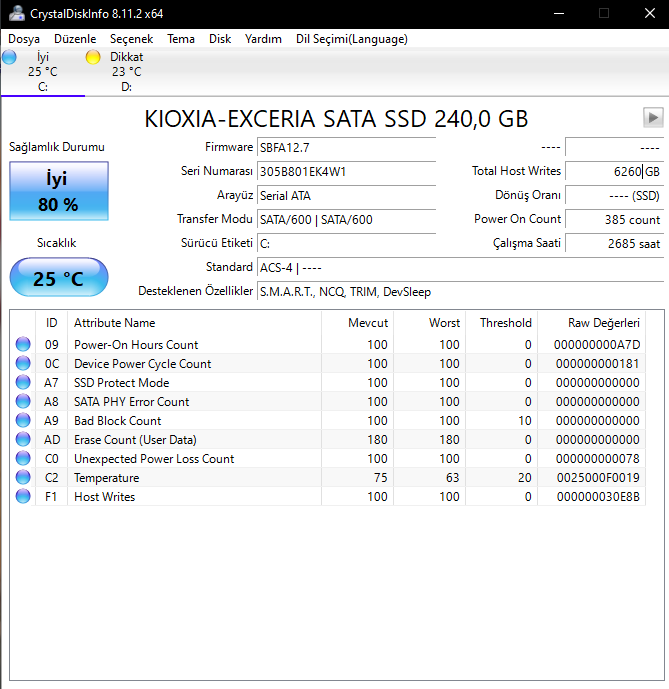Click the Sıcaklık label

(x=56, y=243)
